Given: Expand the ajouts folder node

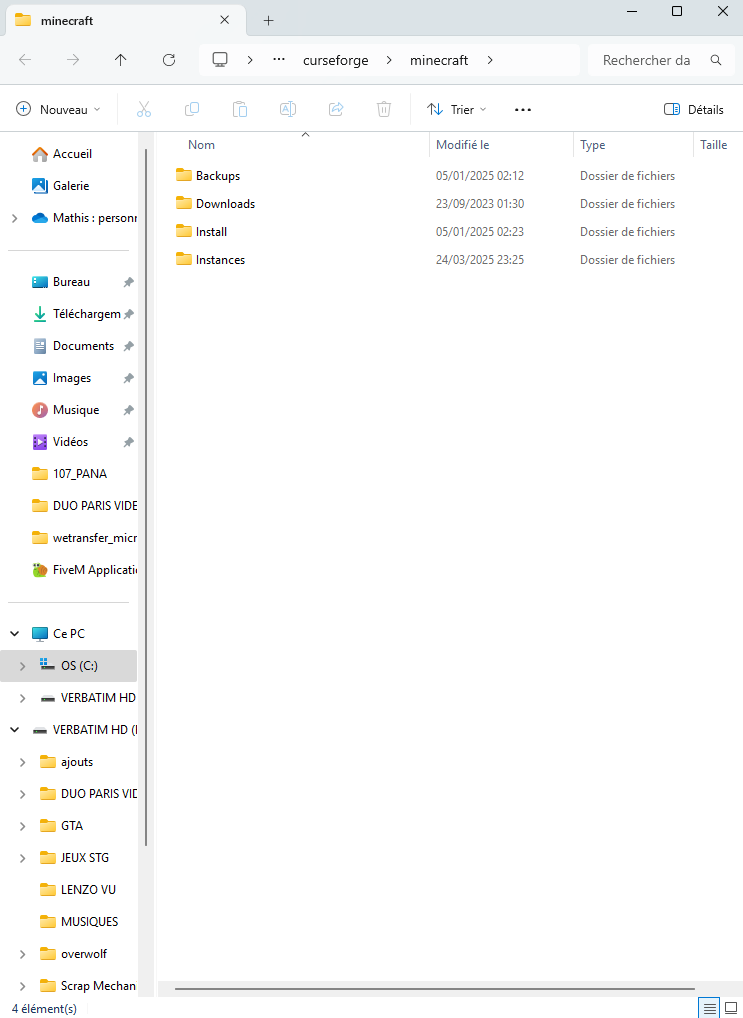Looking at the screenshot, I should pyautogui.click(x=23, y=762).
